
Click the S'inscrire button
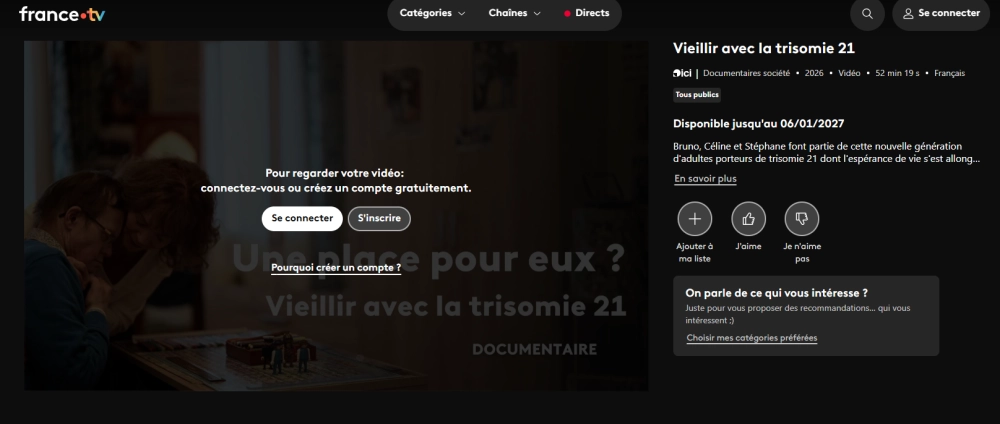[x=379, y=218]
